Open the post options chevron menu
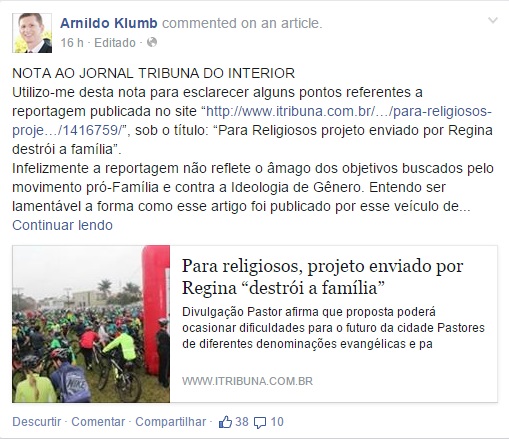Image resolution: width=509 pixels, height=439 pixels. (x=492, y=21)
